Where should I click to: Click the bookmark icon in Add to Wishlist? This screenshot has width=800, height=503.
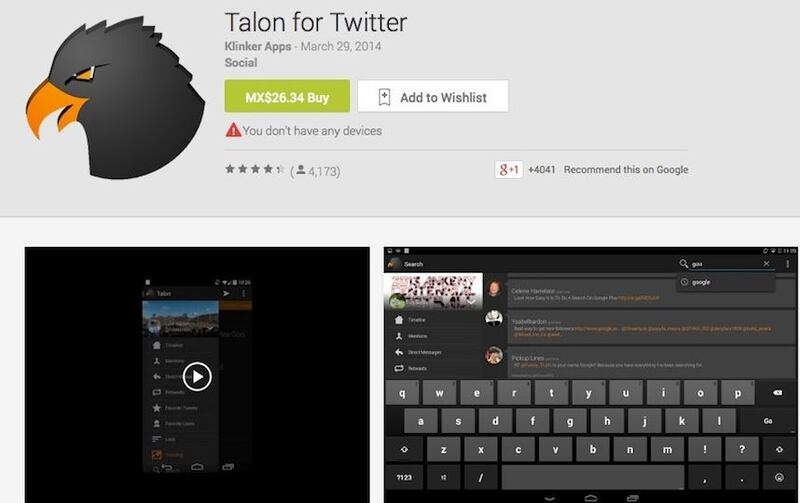tap(384, 97)
